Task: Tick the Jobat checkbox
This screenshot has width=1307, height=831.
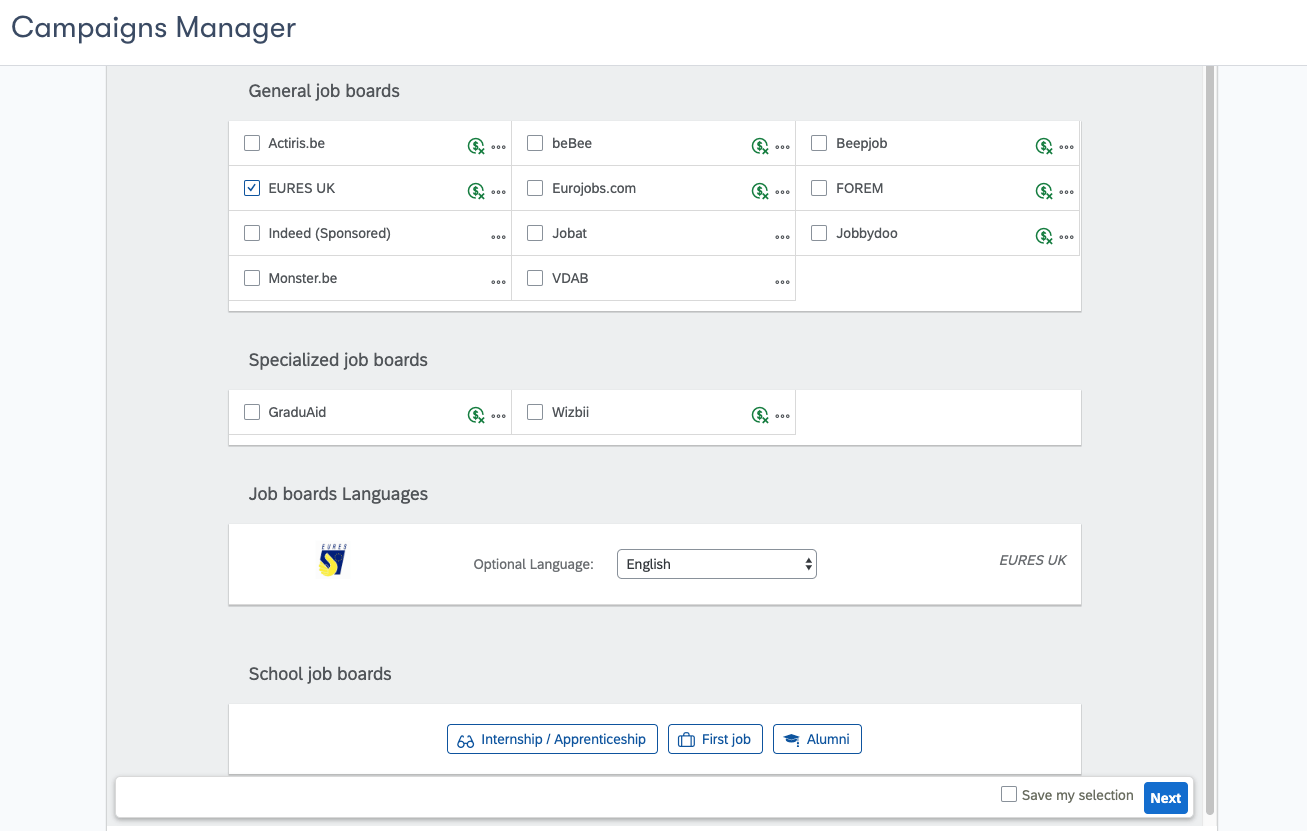Action: point(535,233)
